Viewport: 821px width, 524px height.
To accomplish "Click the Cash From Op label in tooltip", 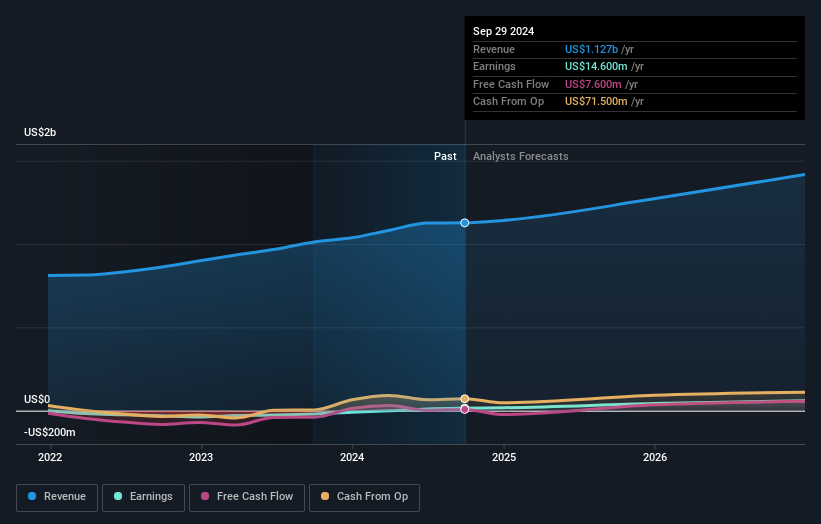I will click(508, 102).
